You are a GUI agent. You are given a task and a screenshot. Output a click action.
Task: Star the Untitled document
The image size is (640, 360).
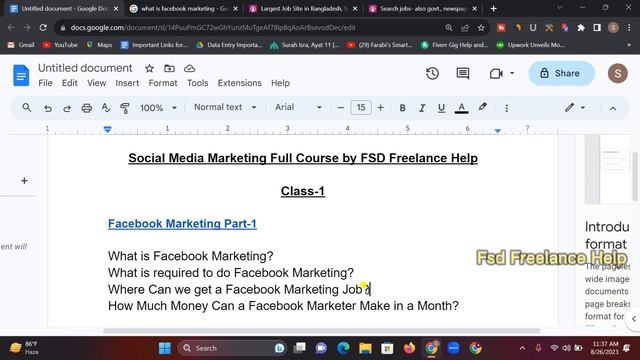[149, 69]
